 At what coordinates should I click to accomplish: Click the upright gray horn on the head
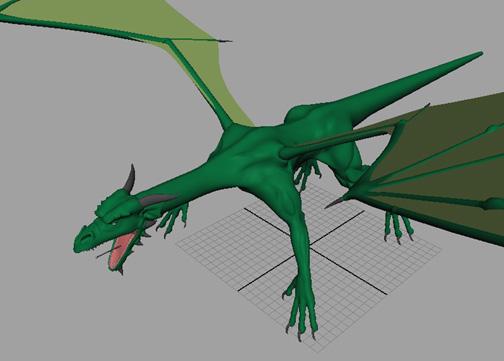click(130, 178)
